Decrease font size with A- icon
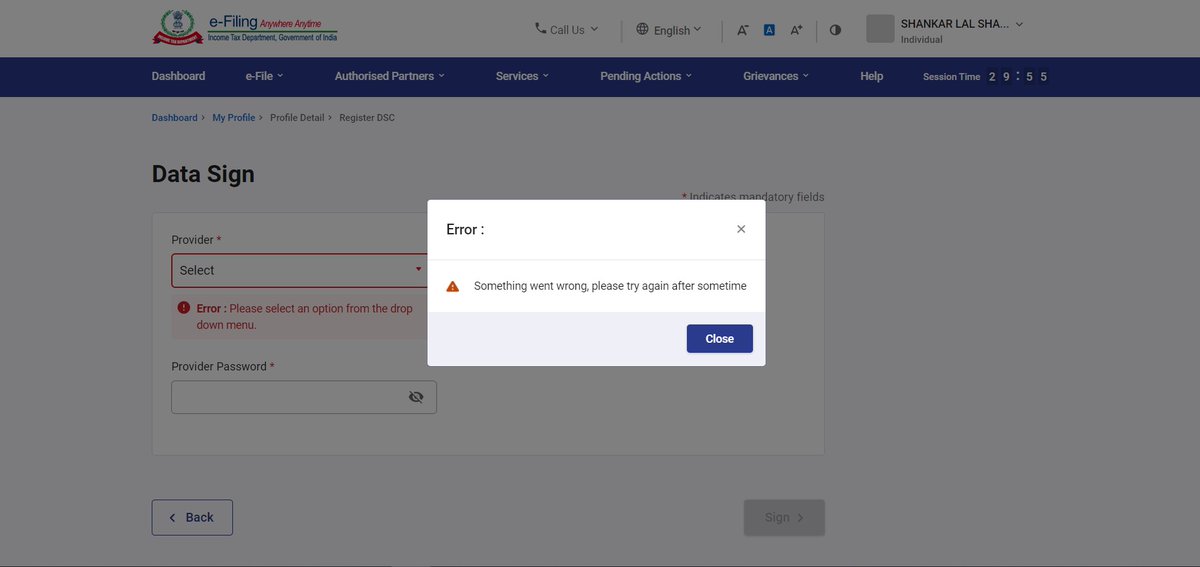The width and height of the screenshot is (1200, 567). [x=743, y=30]
